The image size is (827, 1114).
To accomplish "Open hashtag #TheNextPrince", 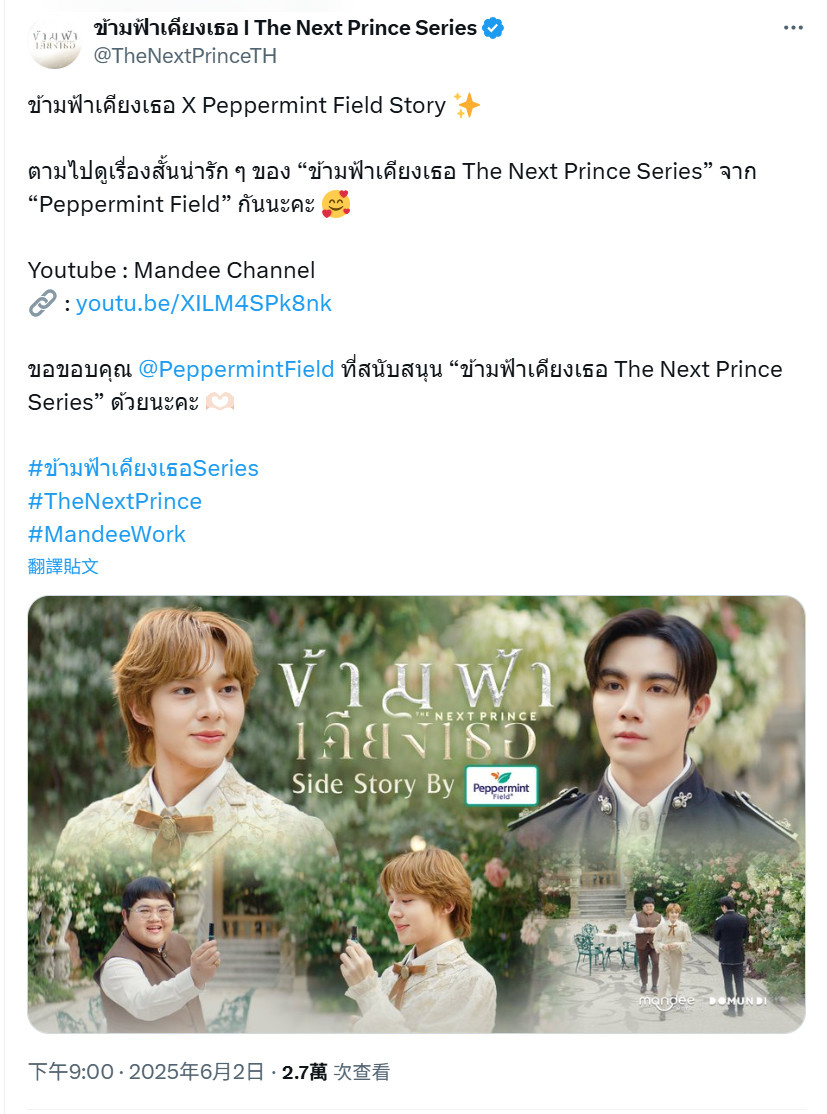I will coord(114,502).
